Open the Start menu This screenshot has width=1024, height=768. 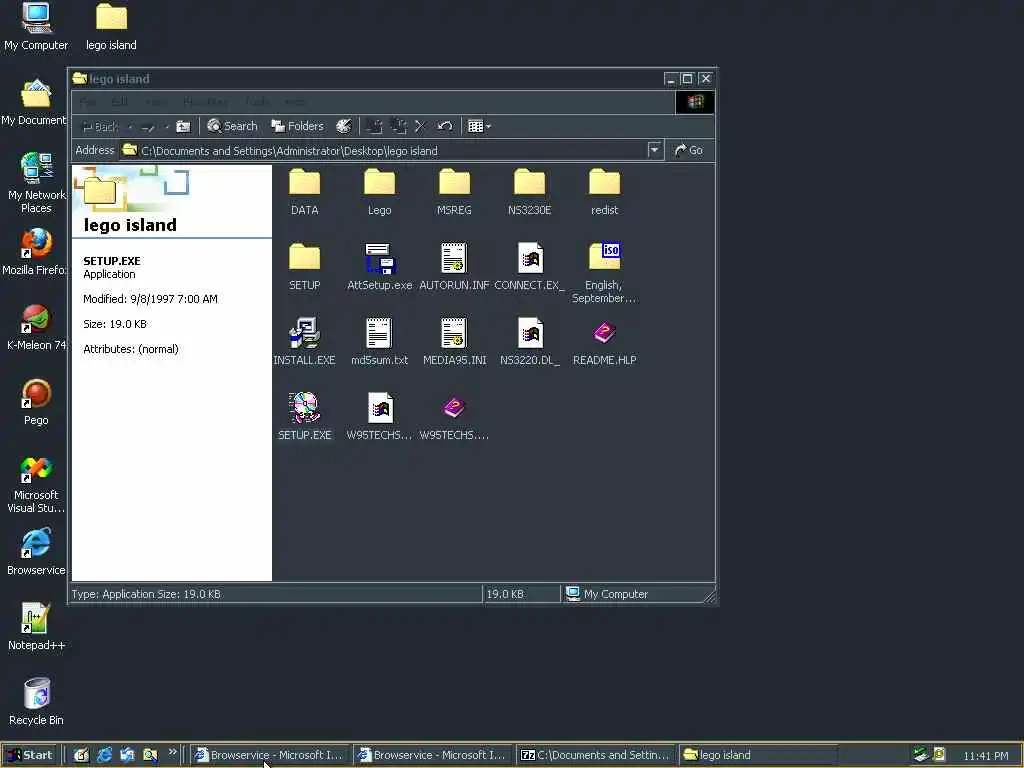[x=30, y=755]
